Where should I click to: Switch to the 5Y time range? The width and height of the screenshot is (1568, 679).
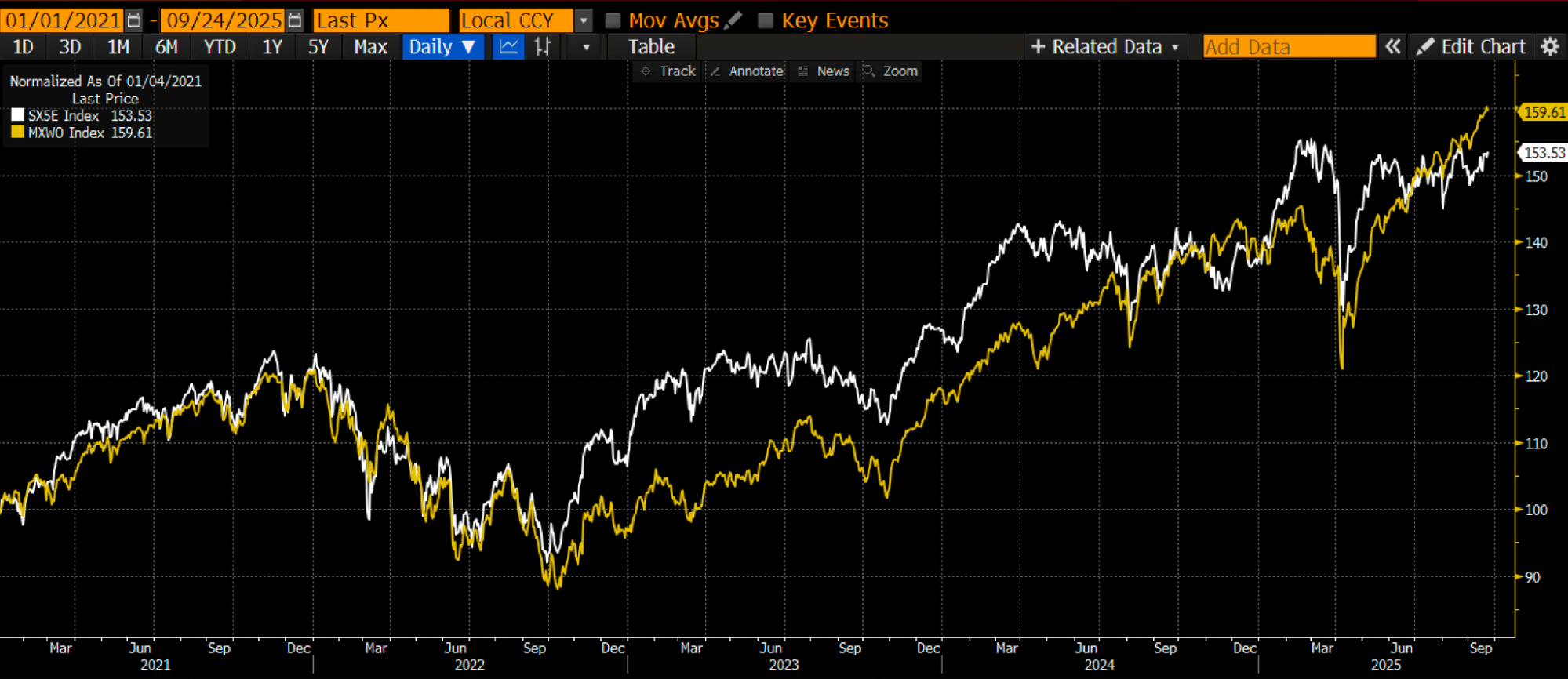click(x=318, y=47)
